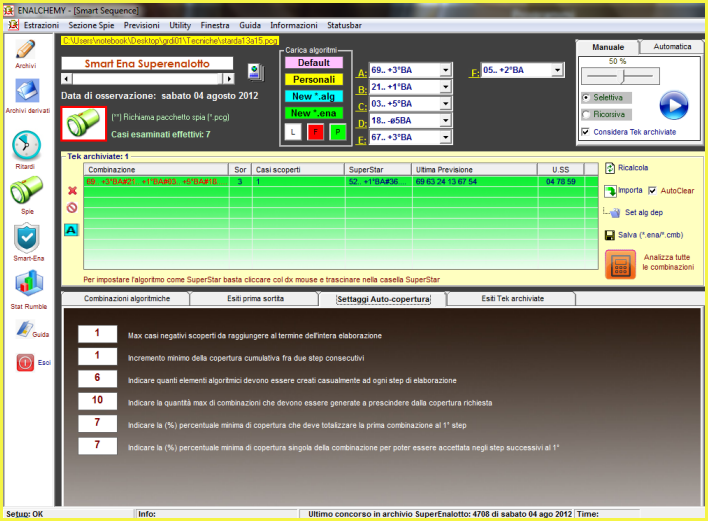Screen dimensions: 708x521
Task: Open the Finestra menu
Action: [215, 25]
